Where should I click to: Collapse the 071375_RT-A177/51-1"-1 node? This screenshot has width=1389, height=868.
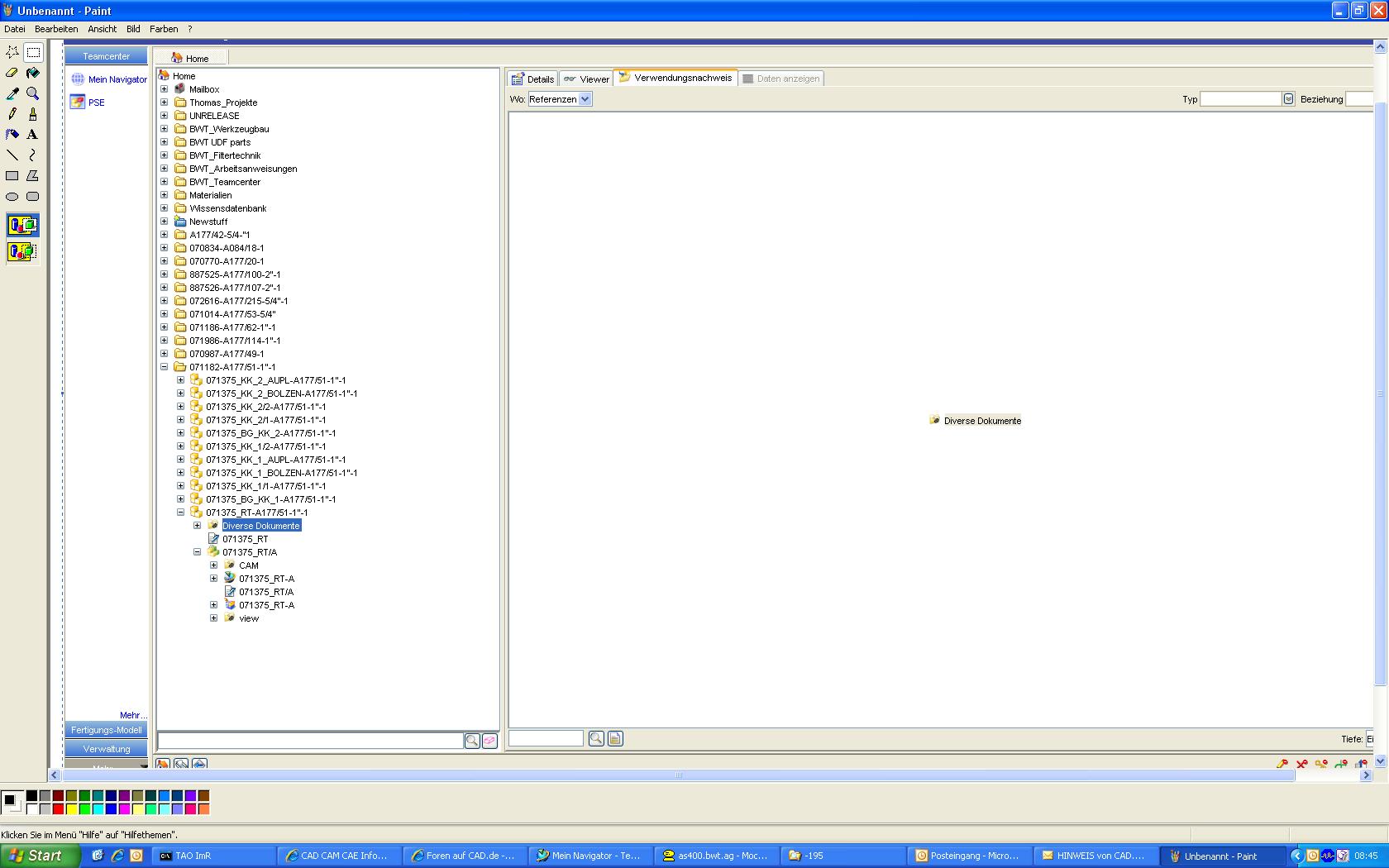click(x=181, y=513)
